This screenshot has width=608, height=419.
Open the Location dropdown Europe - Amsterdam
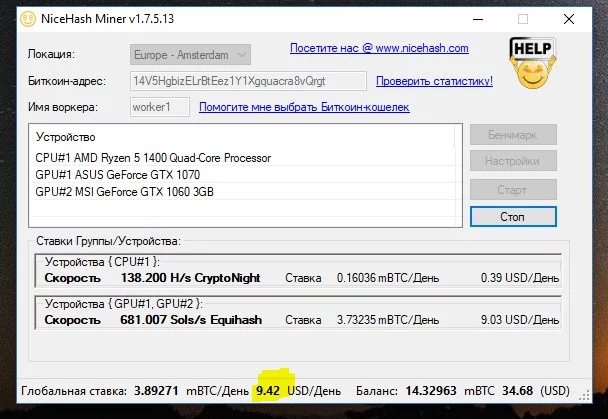point(190,55)
